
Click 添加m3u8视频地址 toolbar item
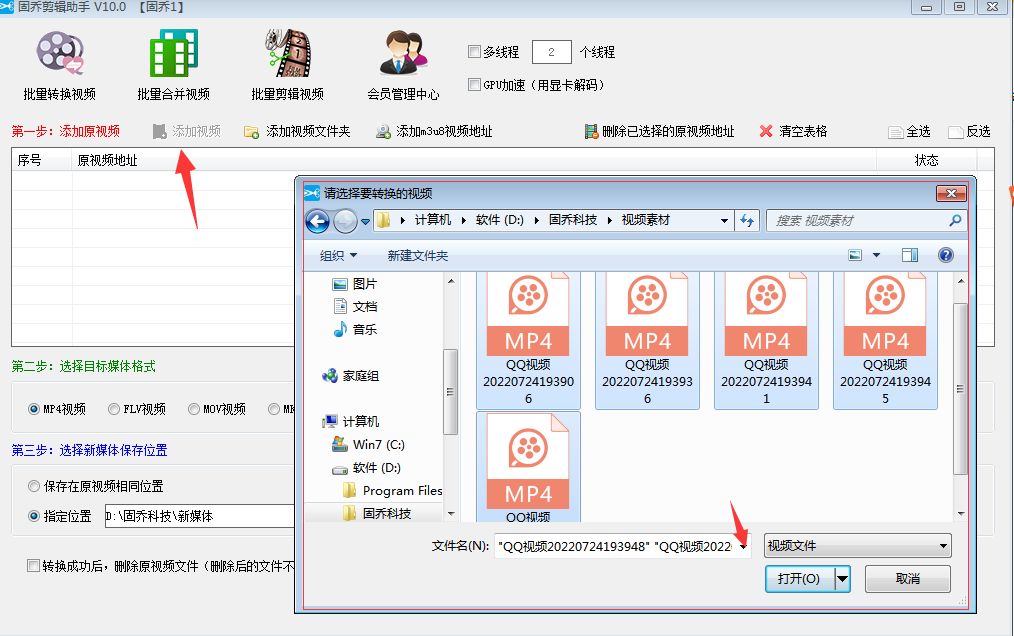tap(434, 131)
